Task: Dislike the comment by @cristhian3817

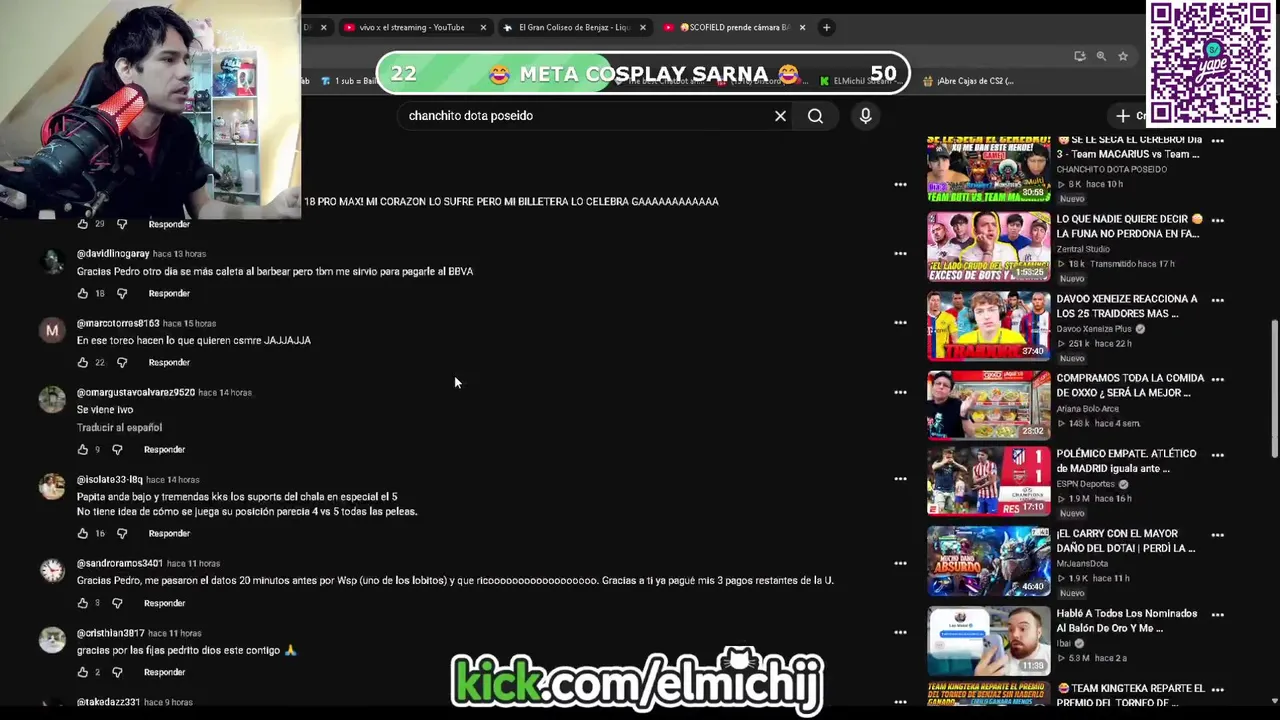Action: tap(117, 672)
